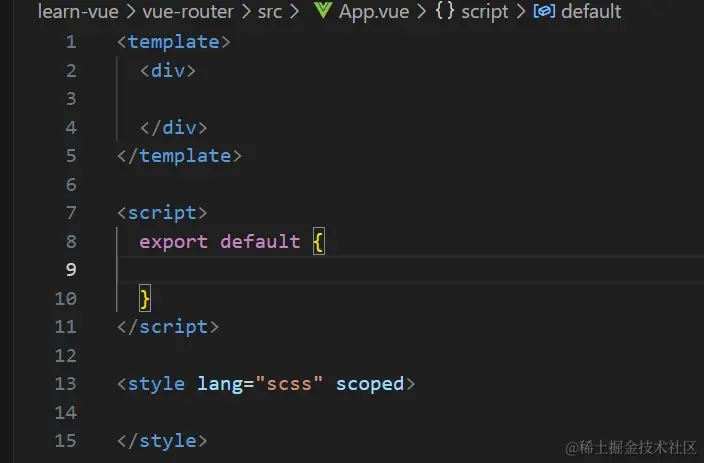Open the learn-vue breadcrumb segment
The image size is (704, 463).
click(x=78, y=11)
